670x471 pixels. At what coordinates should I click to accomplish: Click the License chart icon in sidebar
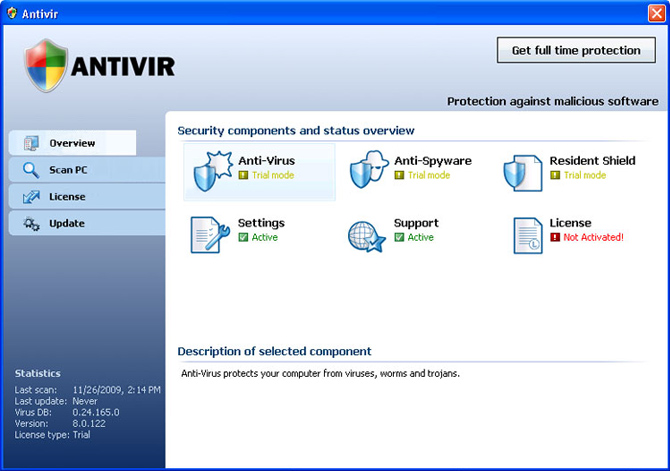(x=31, y=197)
